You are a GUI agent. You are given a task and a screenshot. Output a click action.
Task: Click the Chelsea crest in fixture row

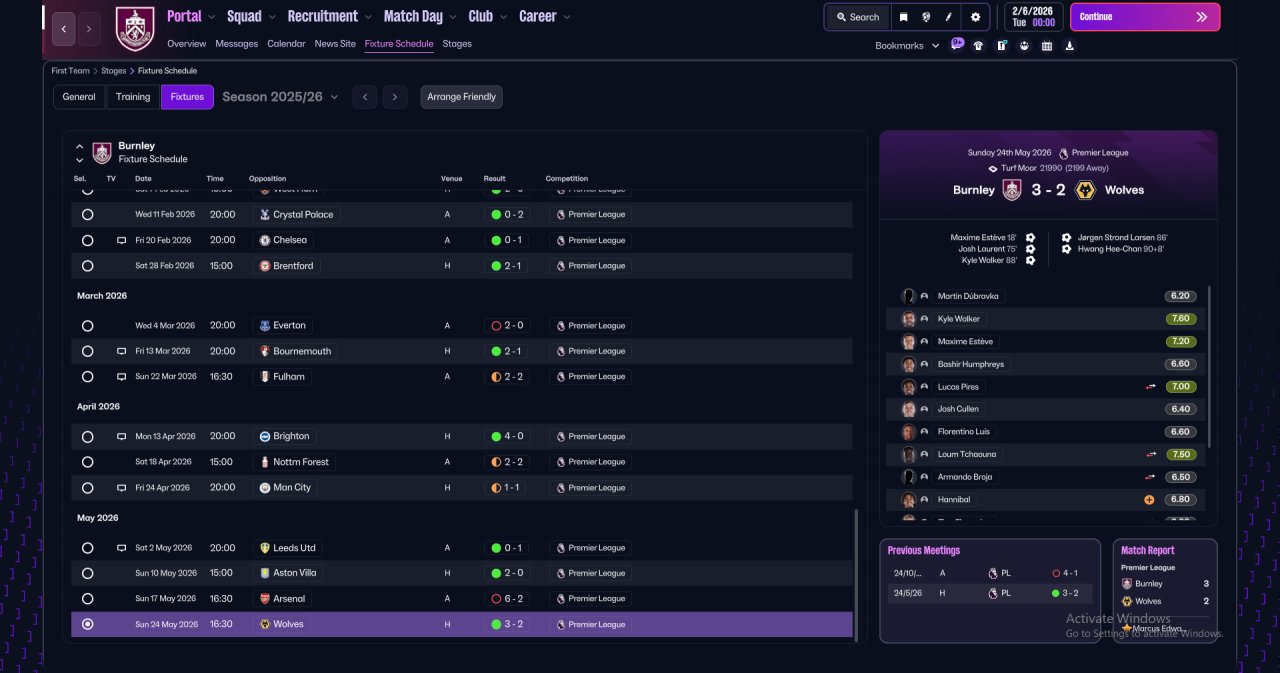(264, 240)
